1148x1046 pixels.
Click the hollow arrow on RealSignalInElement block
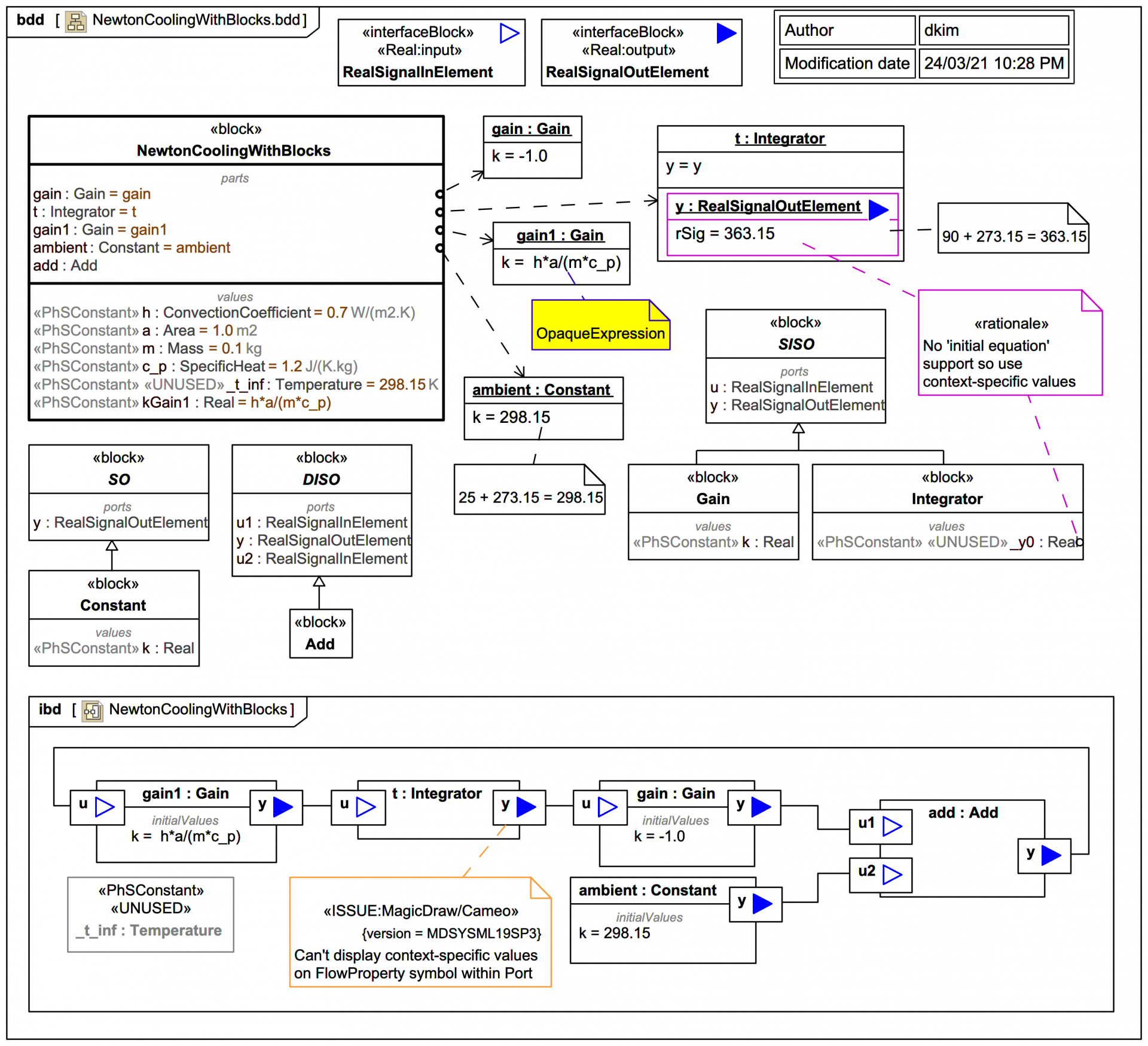pos(509,33)
